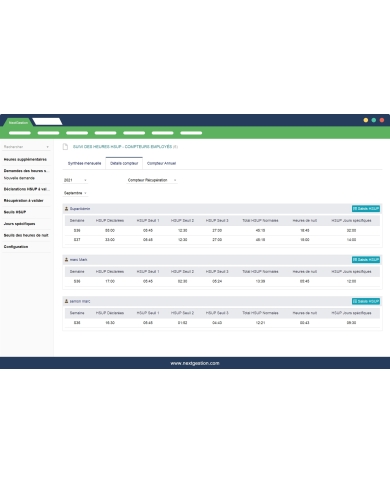Click week S36 row in SuperAdmin table

click(x=222, y=230)
